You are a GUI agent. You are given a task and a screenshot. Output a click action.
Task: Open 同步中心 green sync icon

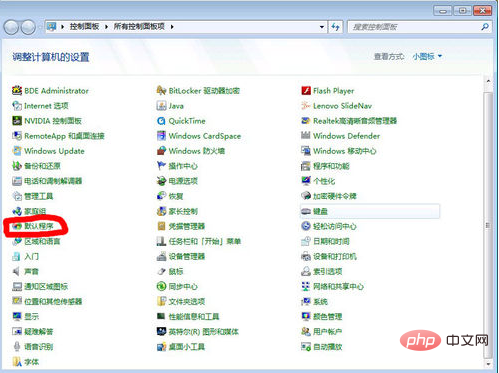[x=161, y=286]
